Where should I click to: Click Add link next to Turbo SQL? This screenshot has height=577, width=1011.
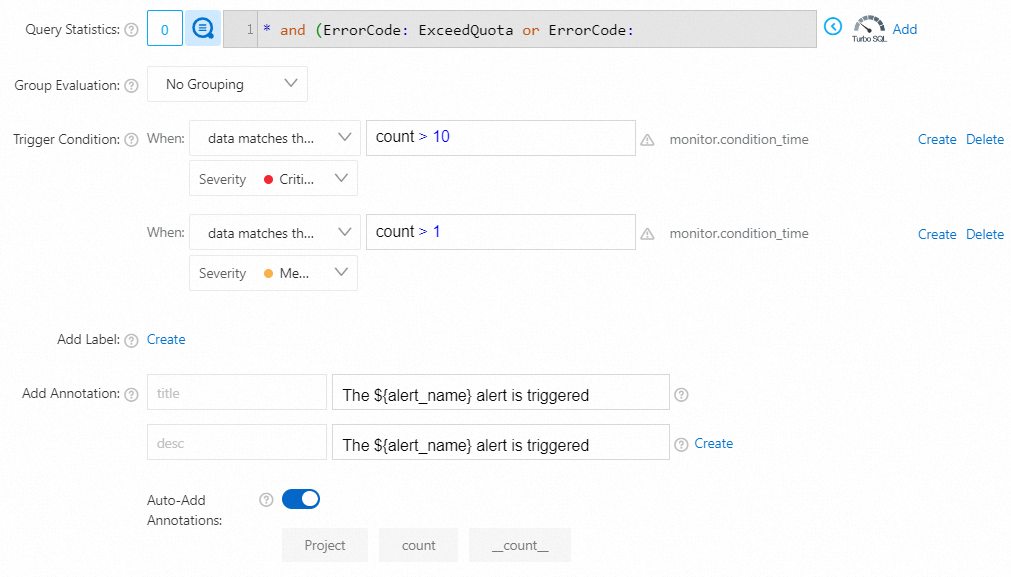tap(905, 29)
